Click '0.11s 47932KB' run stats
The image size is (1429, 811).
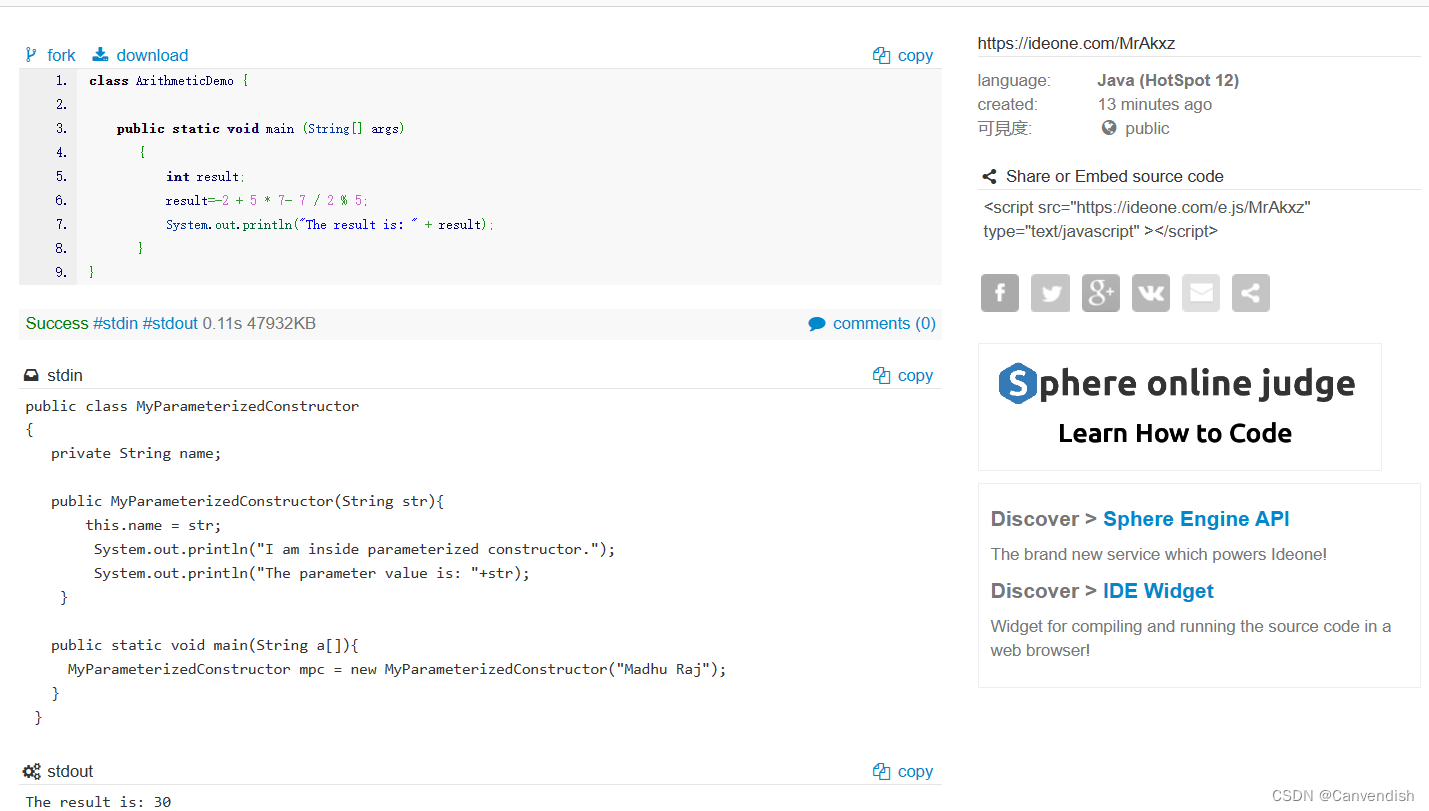[x=259, y=324]
